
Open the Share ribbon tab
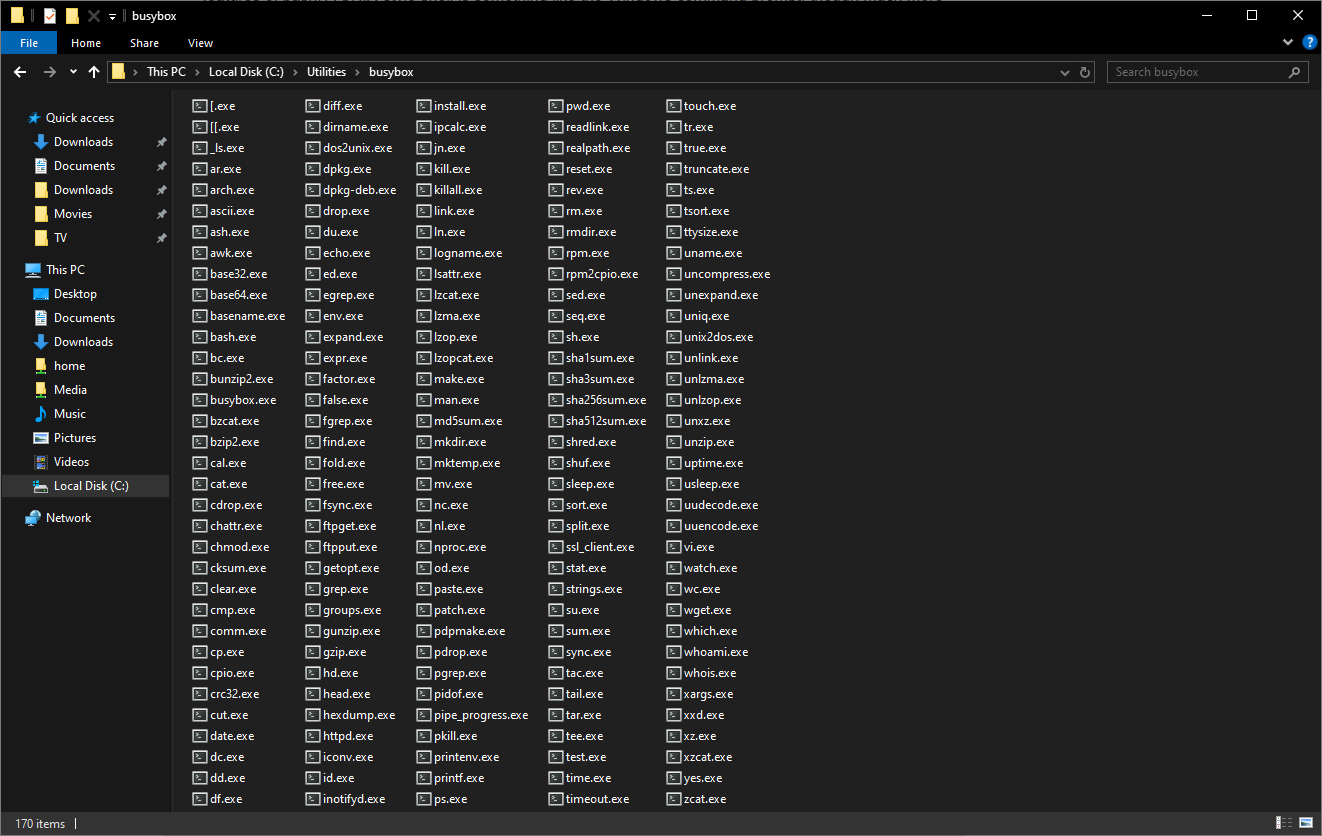[x=144, y=43]
